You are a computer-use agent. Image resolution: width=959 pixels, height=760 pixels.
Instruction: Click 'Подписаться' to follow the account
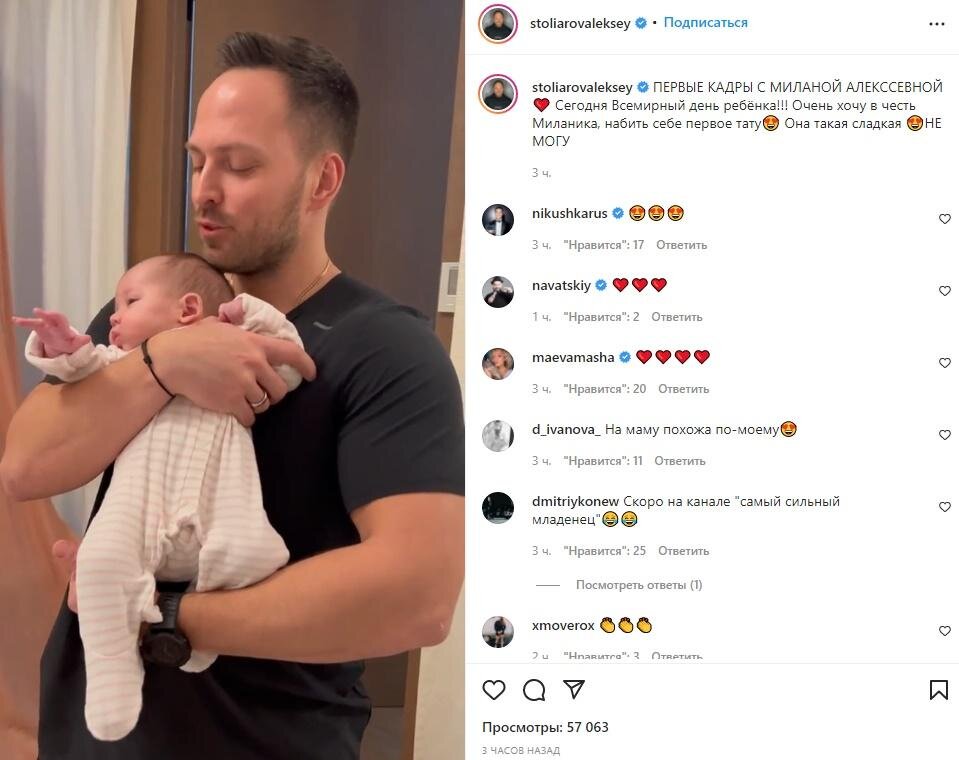click(705, 23)
